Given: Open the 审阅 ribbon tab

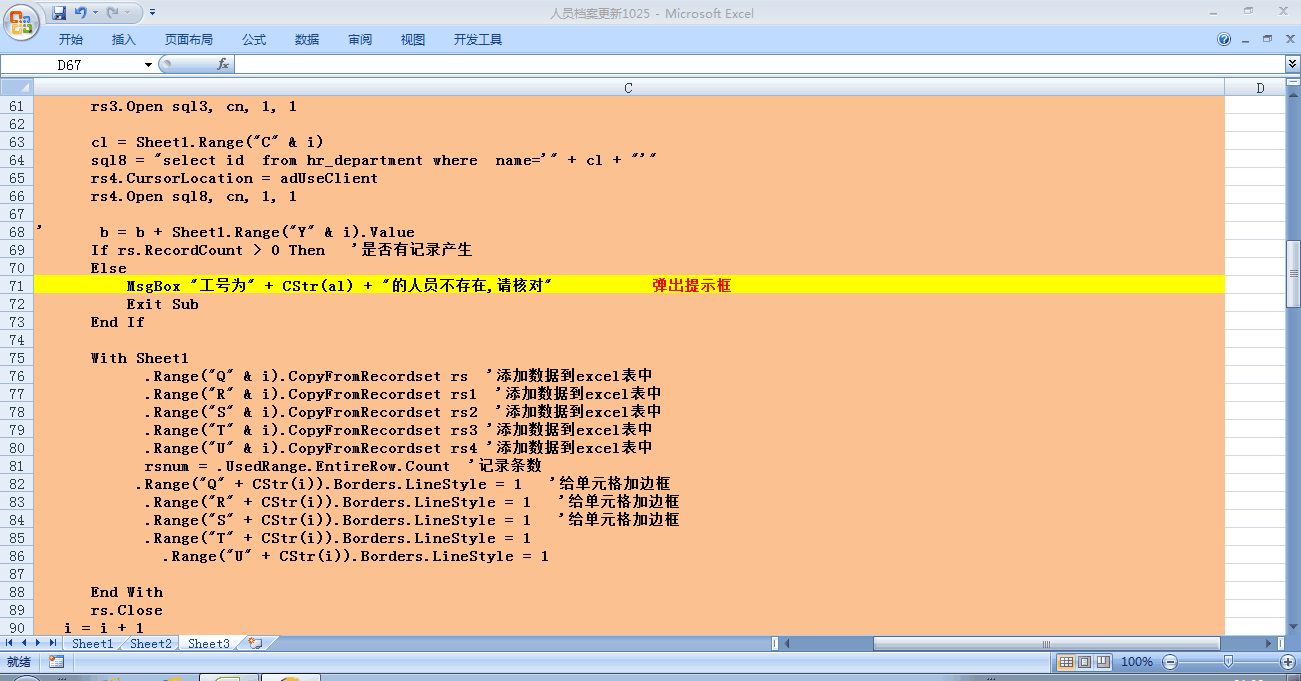Looking at the screenshot, I should [360, 40].
